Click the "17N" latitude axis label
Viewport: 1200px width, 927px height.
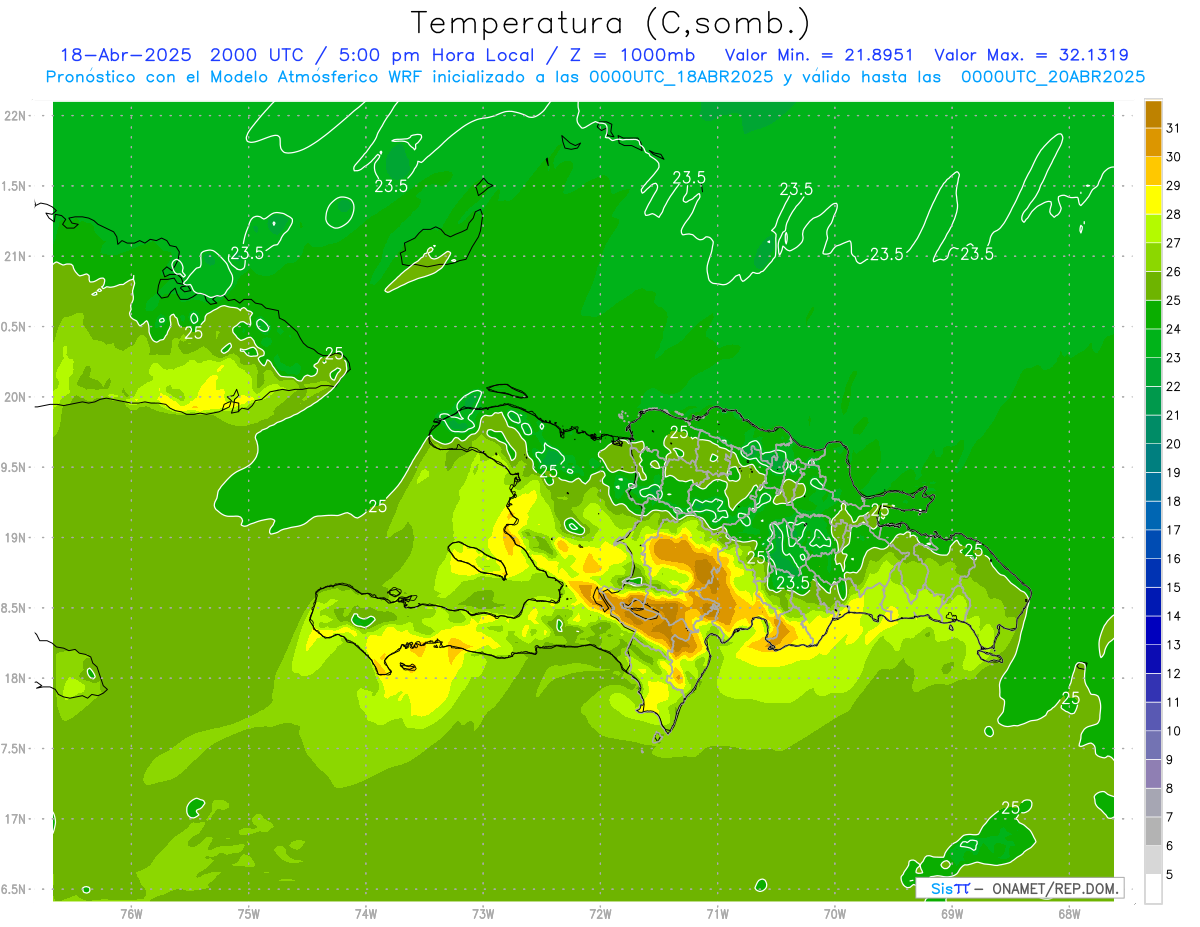tap(16, 819)
